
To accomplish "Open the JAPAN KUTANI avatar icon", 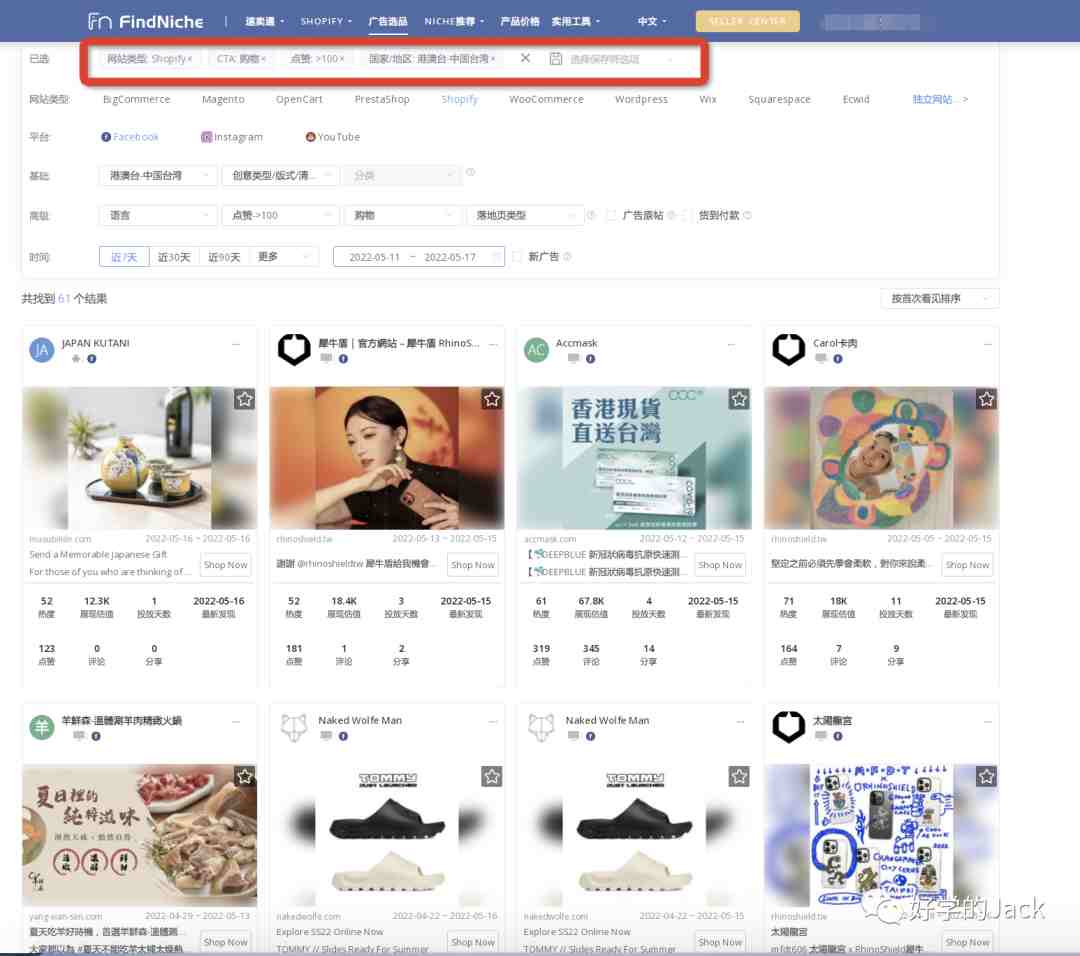I will point(41,350).
